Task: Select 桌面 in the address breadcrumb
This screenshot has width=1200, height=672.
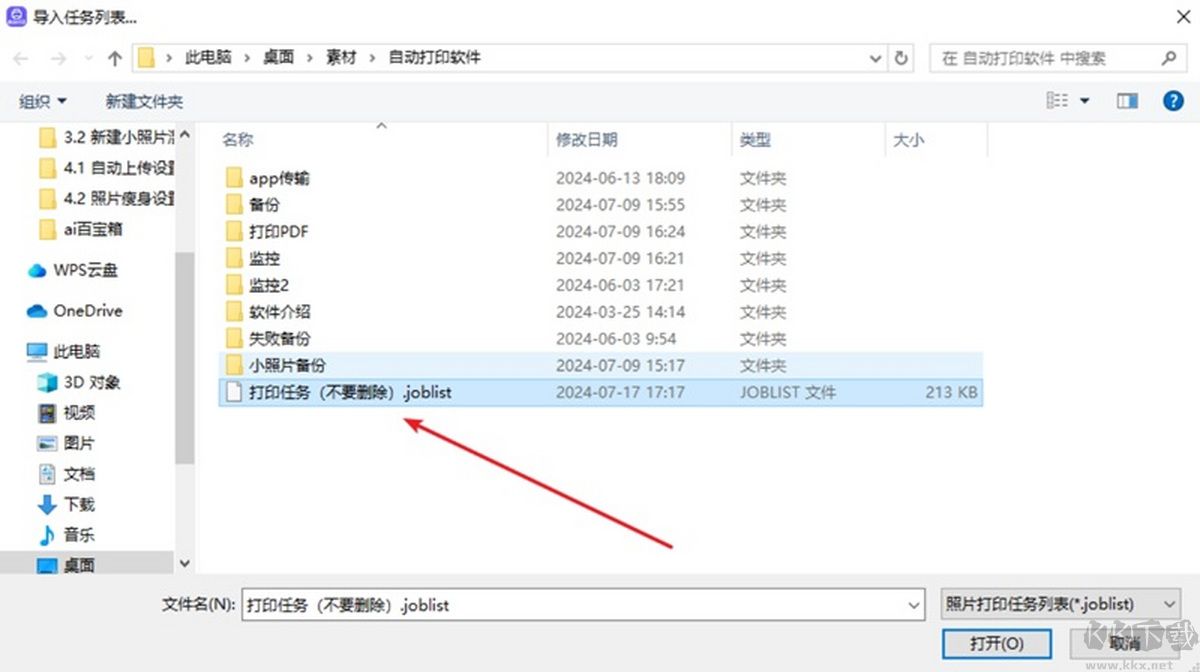Action: tap(279, 58)
